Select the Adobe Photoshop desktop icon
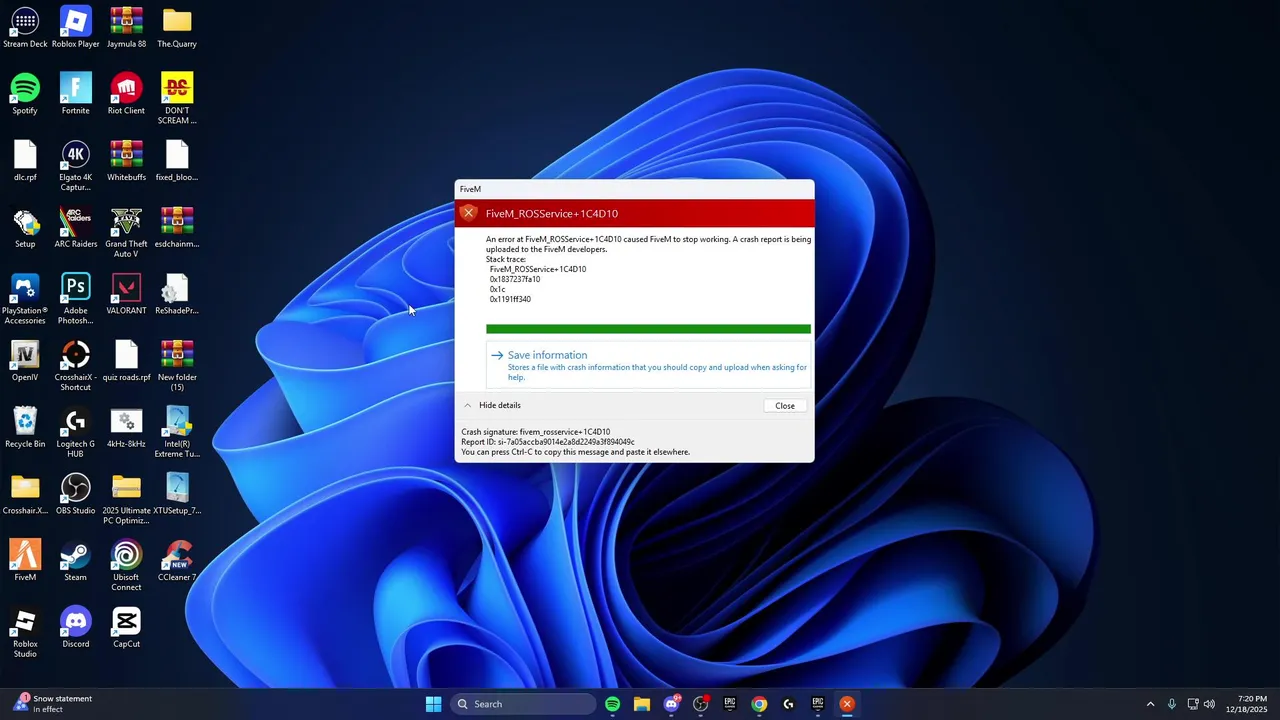 (75, 299)
